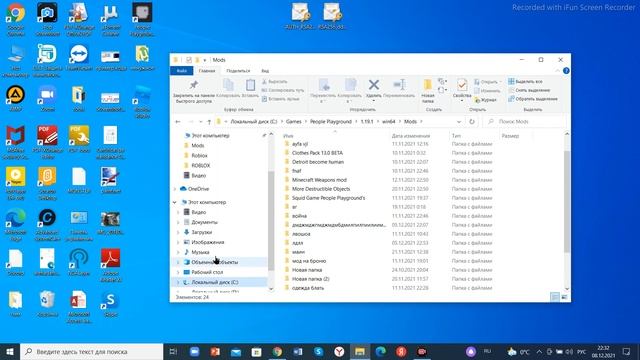
Task: Open Windows Start menu
Action: point(10,351)
